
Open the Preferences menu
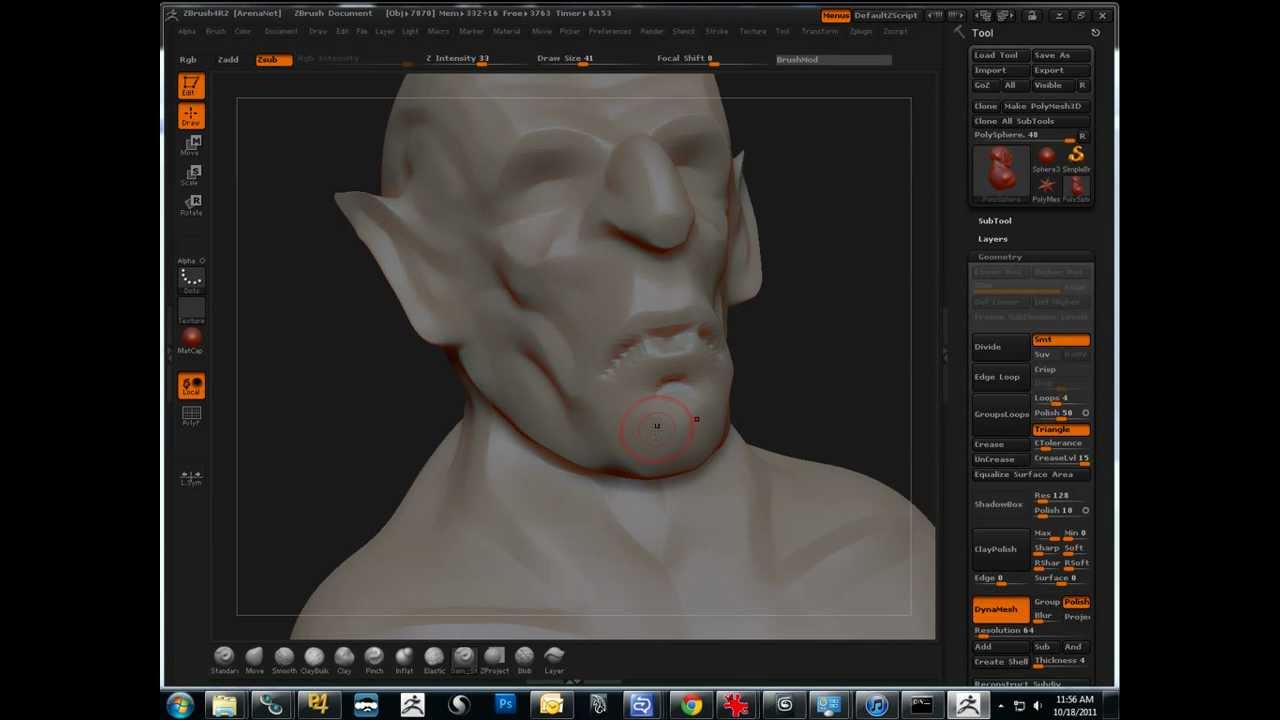pyautogui.click(x=610, y=32)
